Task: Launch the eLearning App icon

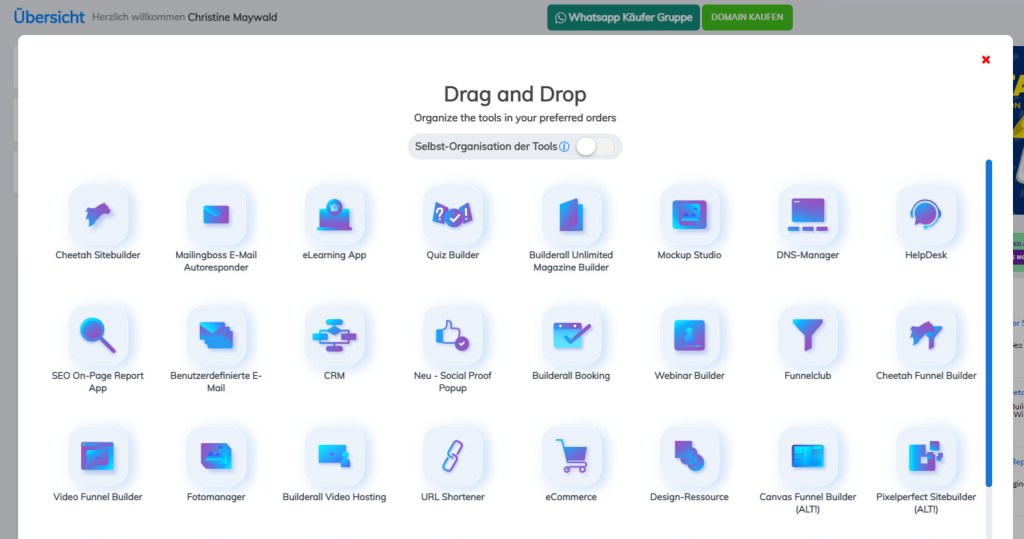Action: pos(334,214)
